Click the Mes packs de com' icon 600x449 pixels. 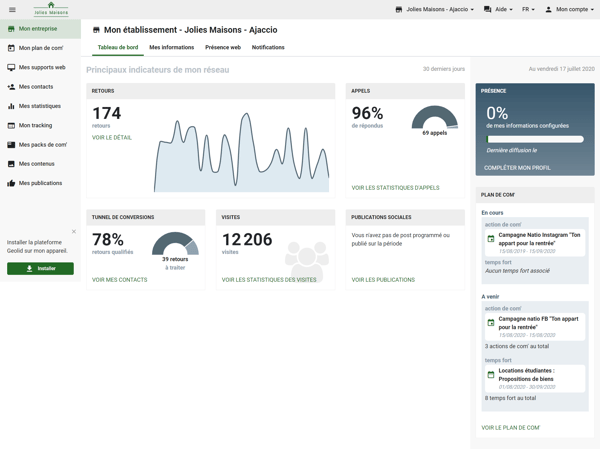click(11, 145)
